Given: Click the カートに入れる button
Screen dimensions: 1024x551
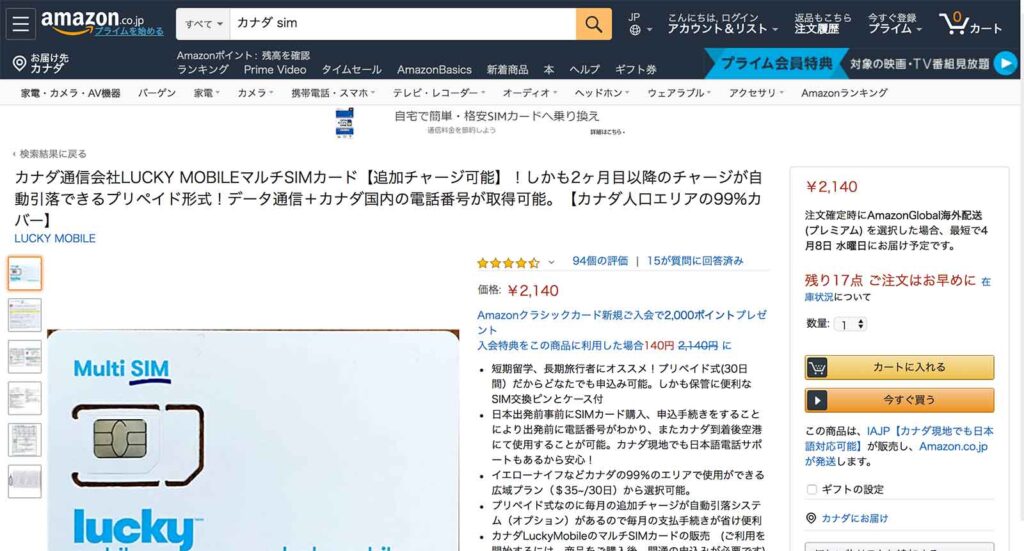Looking at the screenshot, I should click(899, 367).
